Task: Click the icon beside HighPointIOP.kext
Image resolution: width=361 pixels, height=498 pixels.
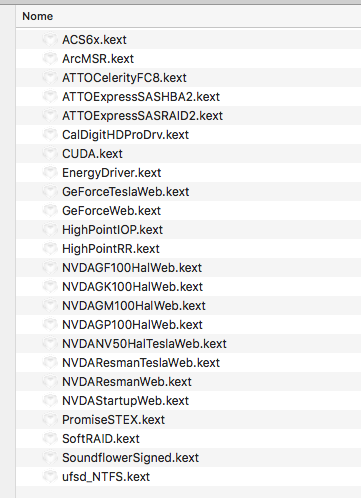Action: click(x=50, y=229)
